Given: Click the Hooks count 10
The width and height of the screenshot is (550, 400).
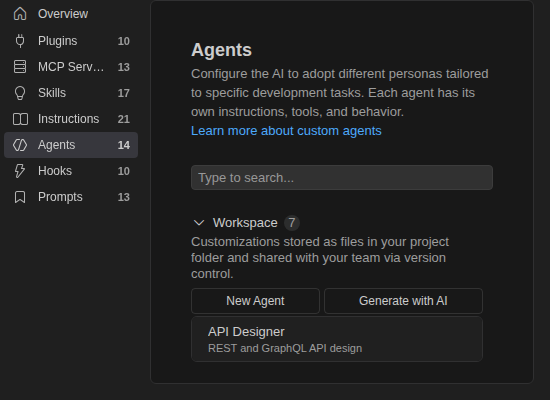Looking at the screenshot, I should 123,171.
